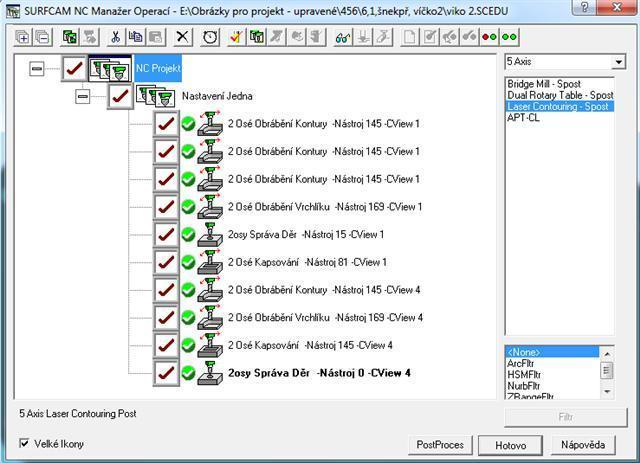The height and width of the screenshot is (463, 640).
Task: Click the red and green dots toolbar icon
Action: pos(489,37)
